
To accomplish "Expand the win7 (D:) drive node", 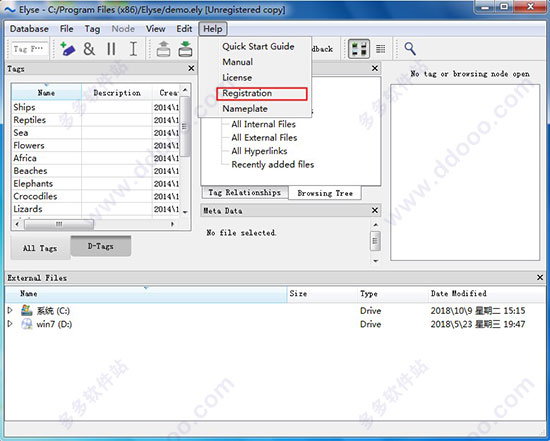I will (x=10, y=323).
